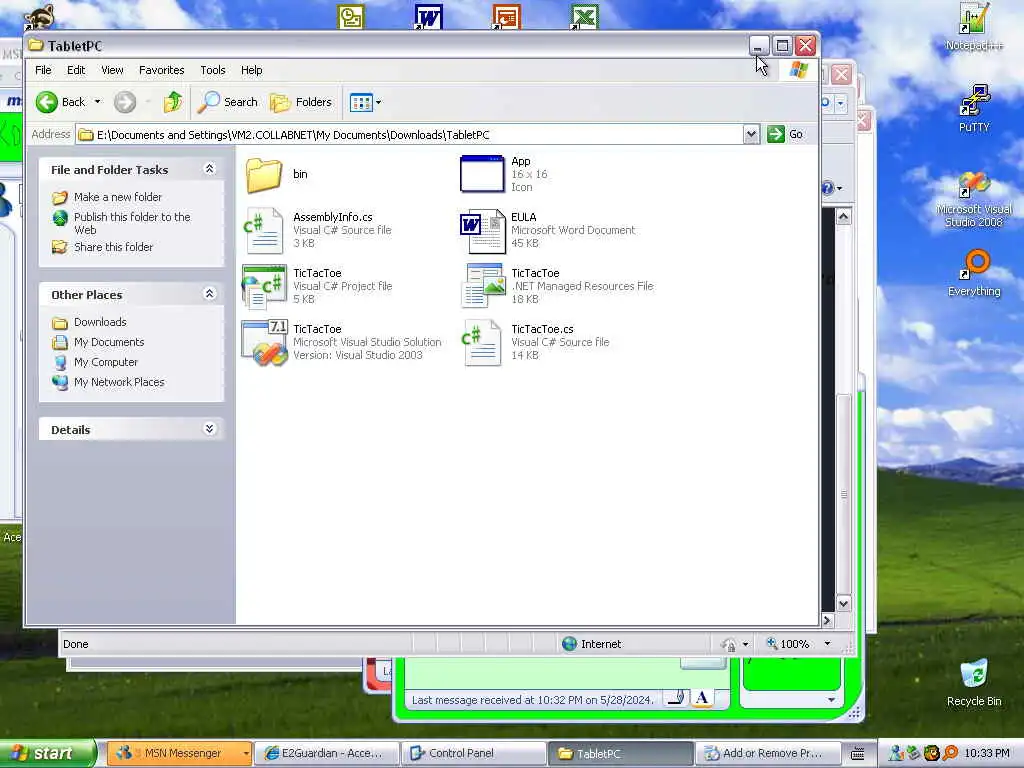Click the taskbar clock

tap(987, 753)
